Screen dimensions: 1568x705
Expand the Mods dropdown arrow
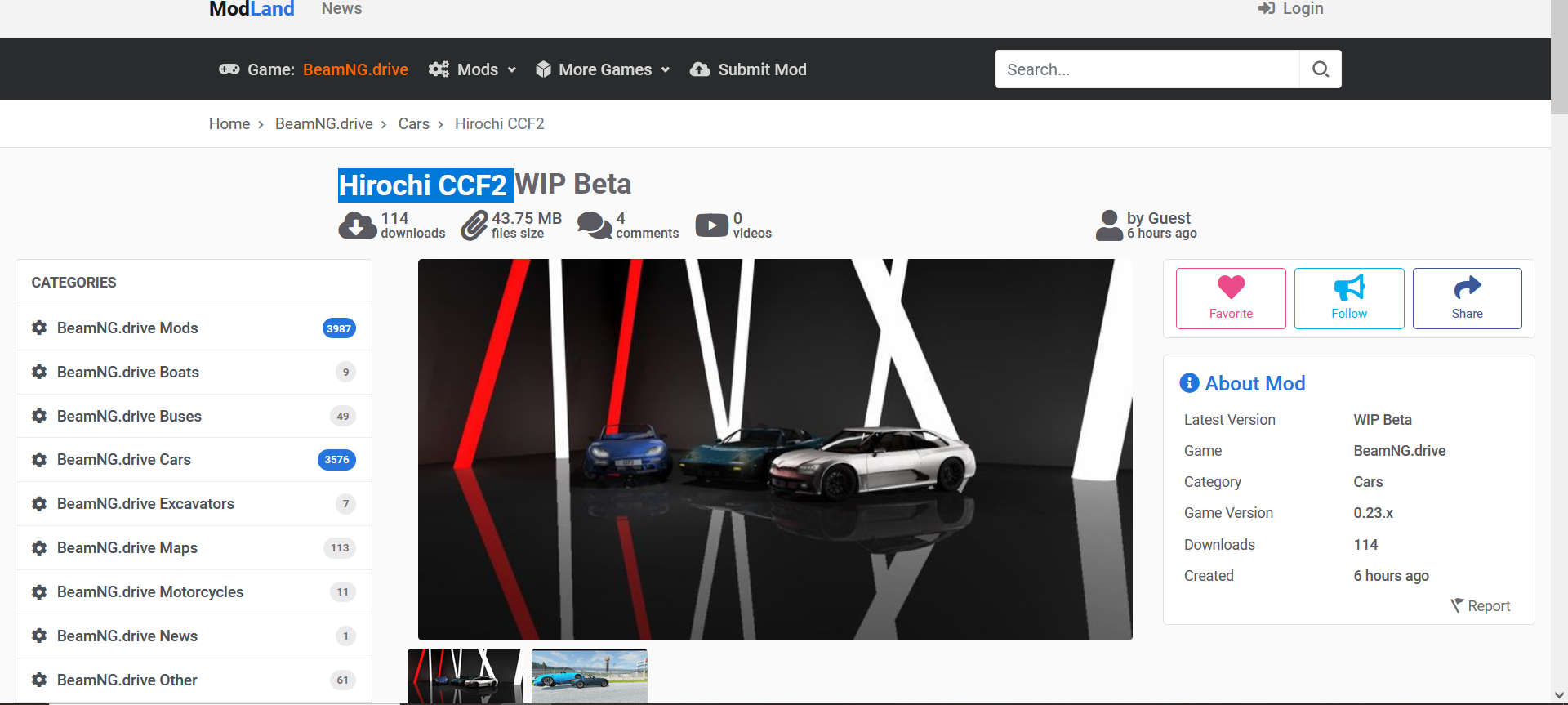[512, 70]
